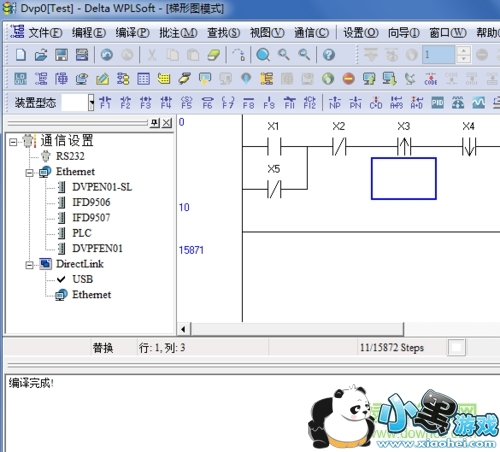Click the PN instruction icon

[x=355, y=103]
